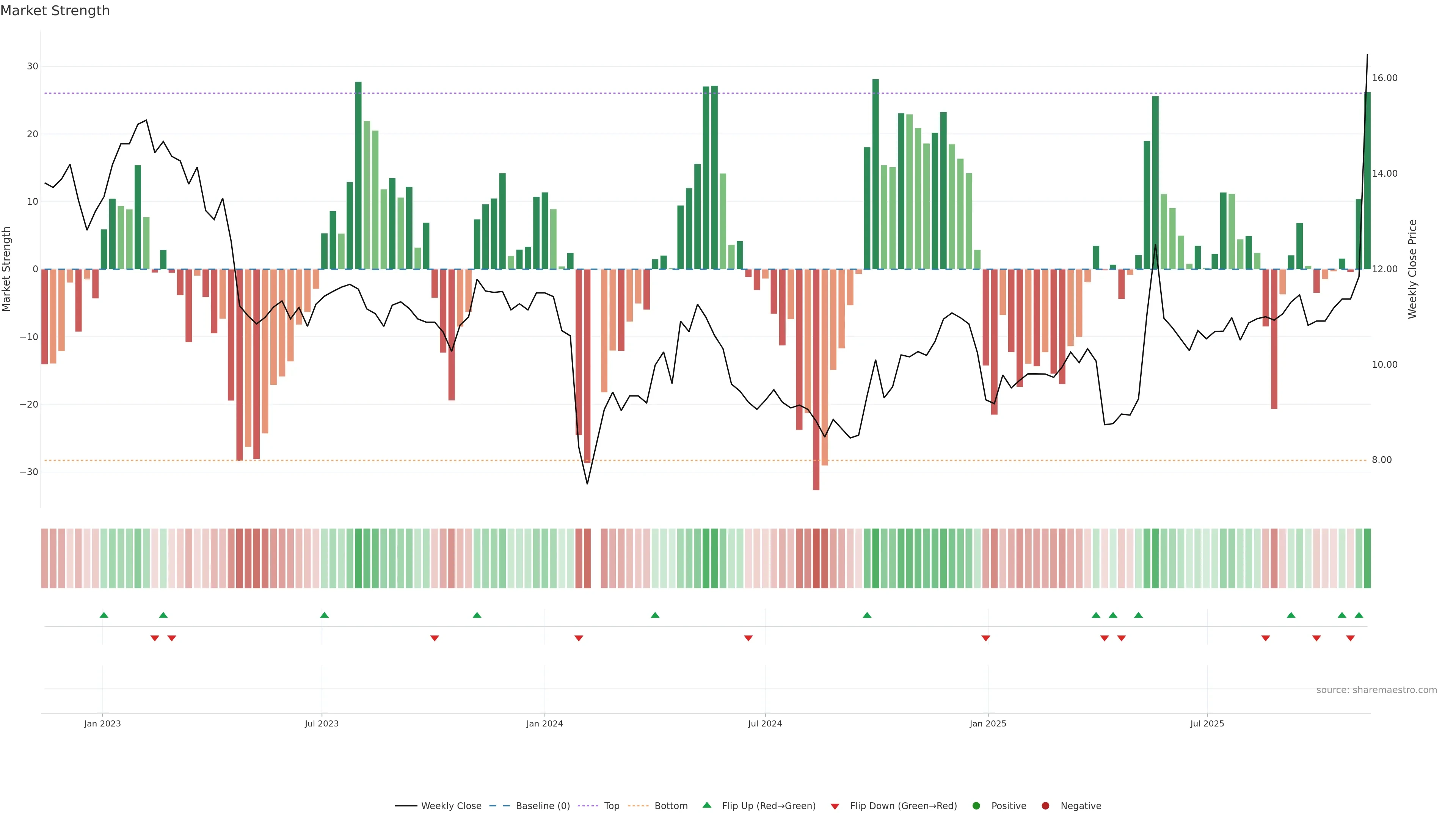The height and width of the screenshot is (819, 1456).
Task: Click the rightmost green flip-up triangle marker
Action: click(x=1359, y=615)
